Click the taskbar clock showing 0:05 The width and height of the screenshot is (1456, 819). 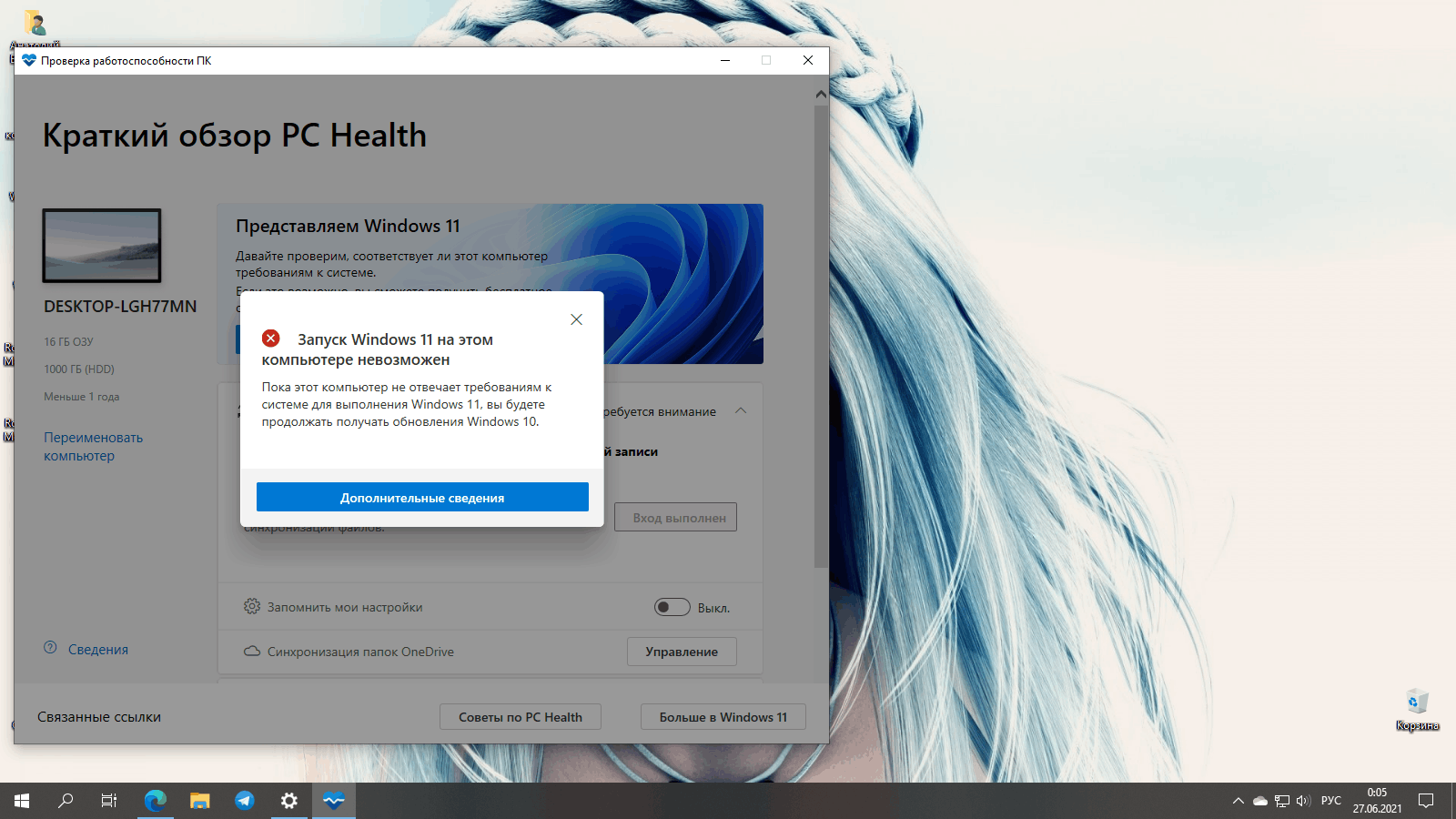click(x=1377, y=801)
